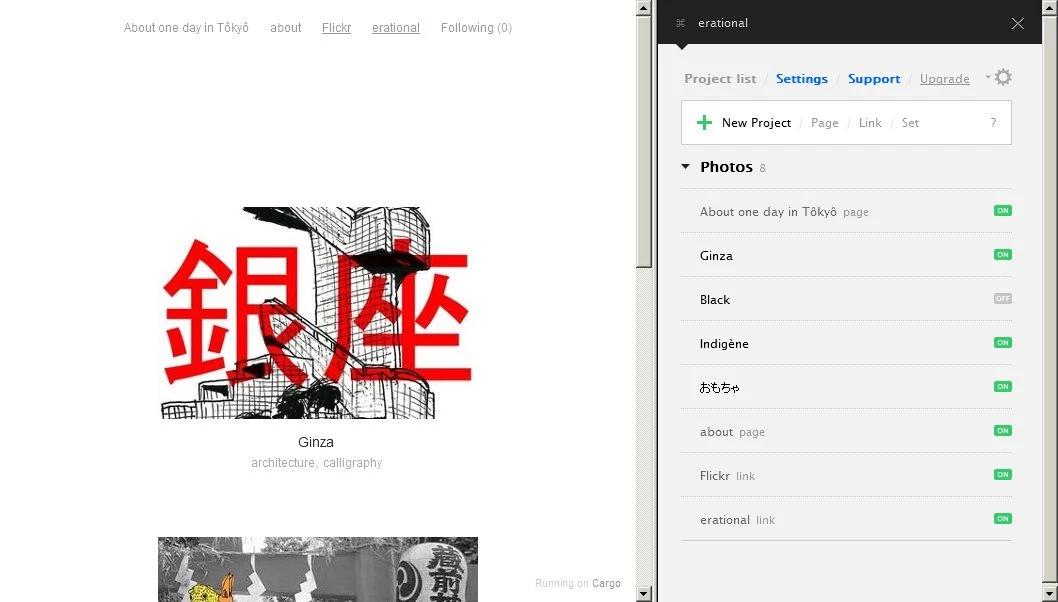Open the Flickr link in site navigation
Image resolution: width=1058 pixels, height=602 pixels.
pos(336,28)
